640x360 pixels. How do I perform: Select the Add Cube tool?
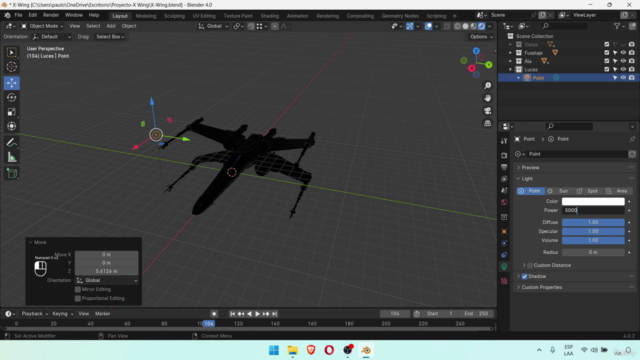[x=11, y=173]
